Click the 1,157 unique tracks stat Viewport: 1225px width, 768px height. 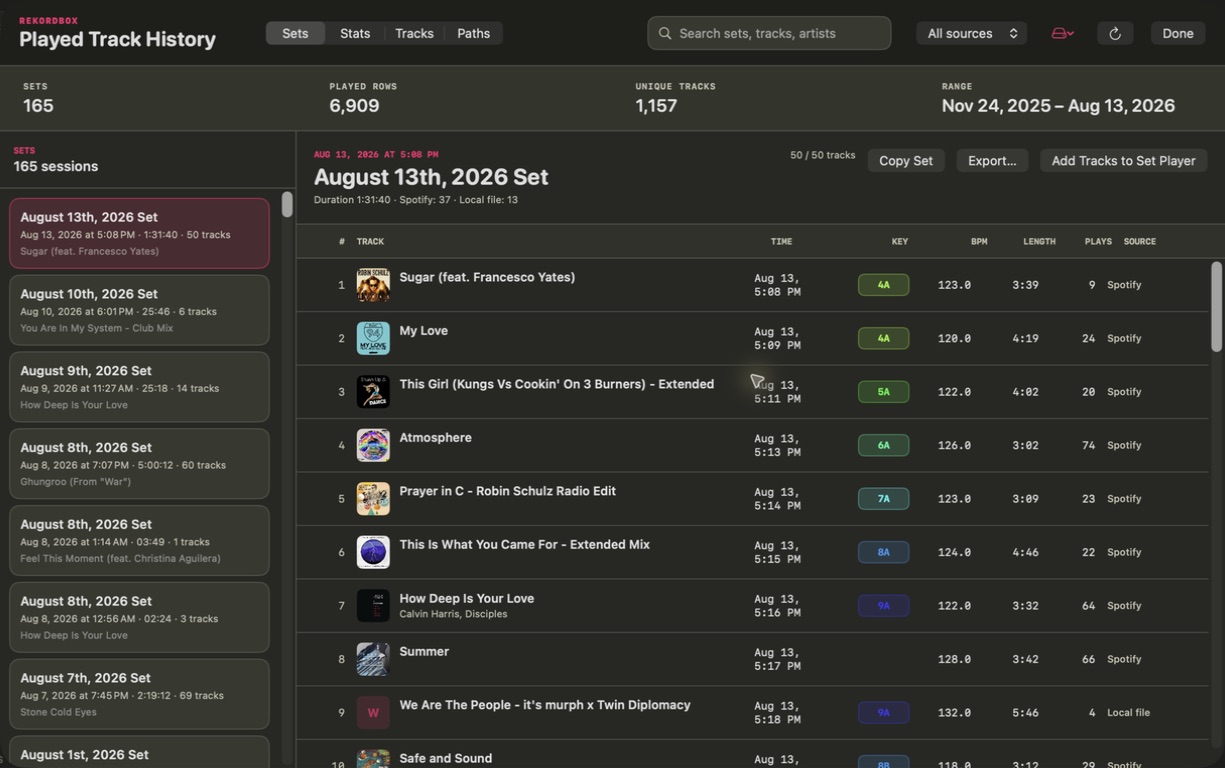(656, 106)
